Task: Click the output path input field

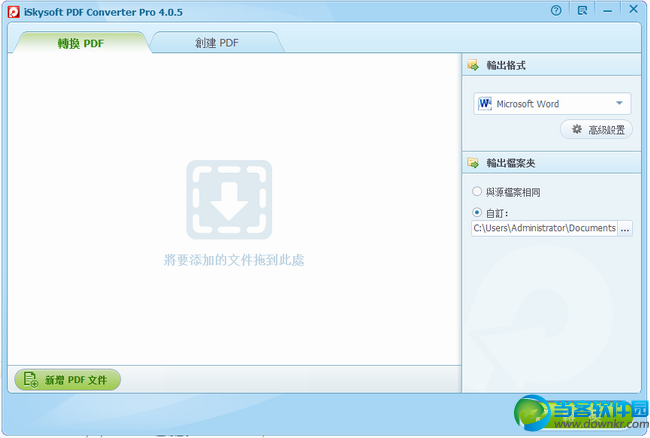Action: [x=544, y=228]
